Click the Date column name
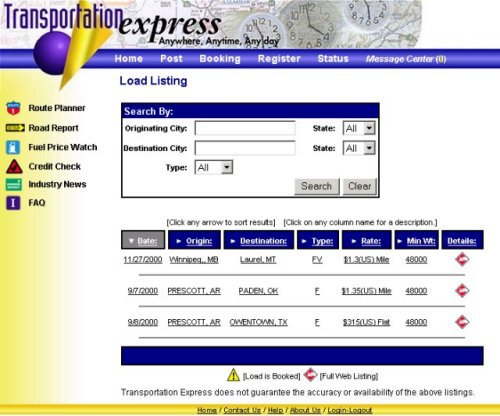Screen dimensions: 500x416 coord(147,241)
